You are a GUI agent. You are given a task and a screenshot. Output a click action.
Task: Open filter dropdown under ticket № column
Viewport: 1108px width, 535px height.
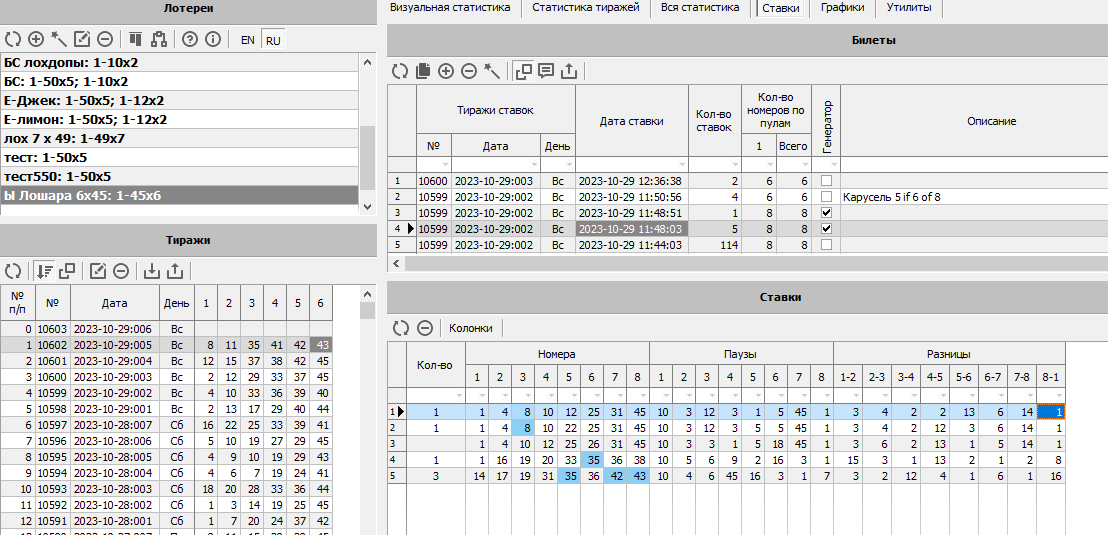point(444,165)
